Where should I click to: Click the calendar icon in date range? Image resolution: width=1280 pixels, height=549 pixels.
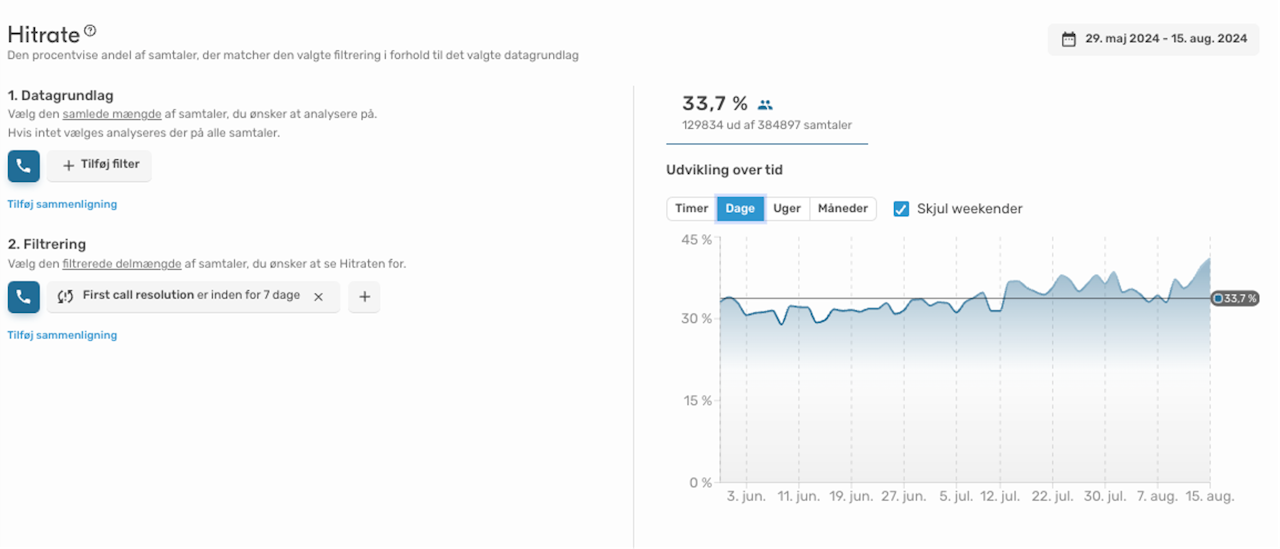pyautogui.click(x=1068, y=39)
